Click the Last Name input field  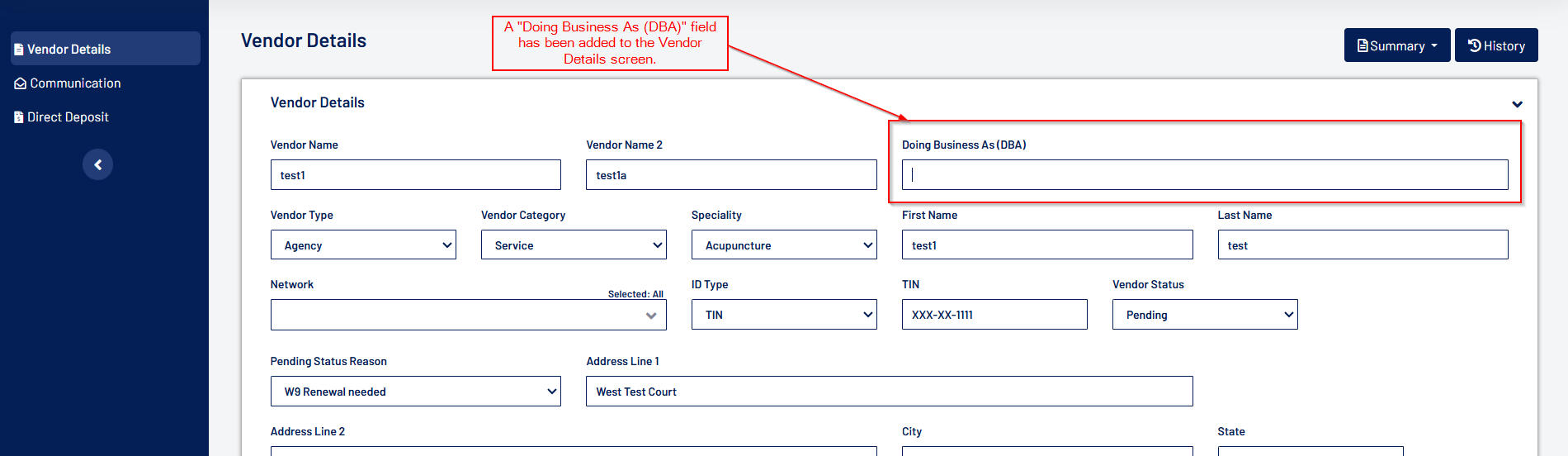(x=1362, y=245)
